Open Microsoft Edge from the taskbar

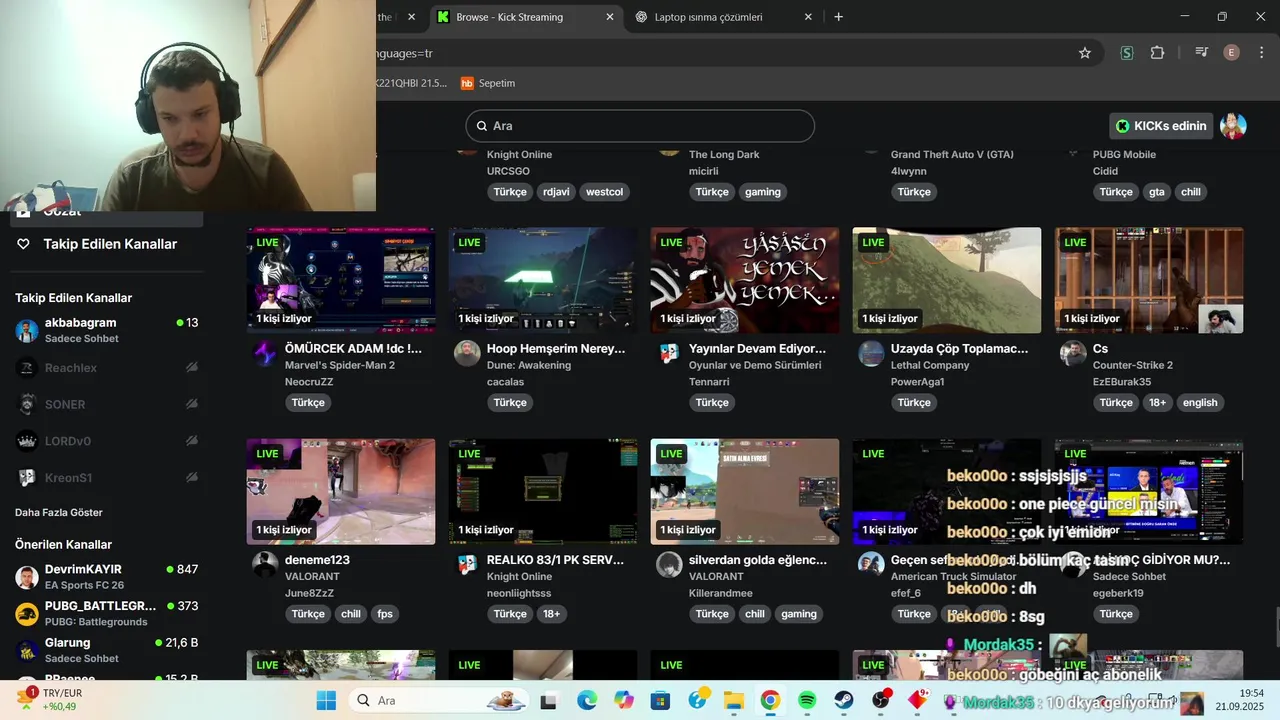[x=587, y=701]
